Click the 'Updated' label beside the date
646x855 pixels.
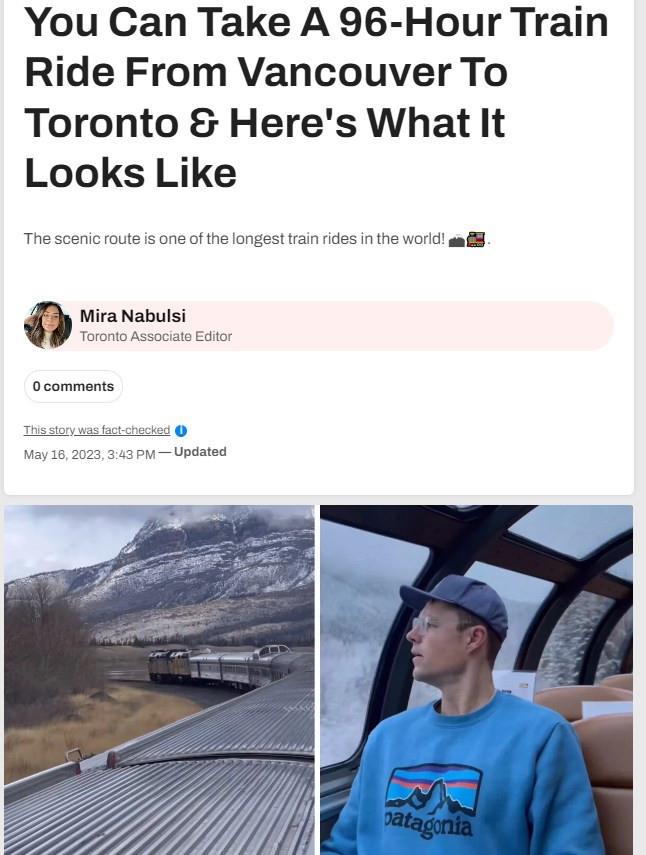[200, 452]
